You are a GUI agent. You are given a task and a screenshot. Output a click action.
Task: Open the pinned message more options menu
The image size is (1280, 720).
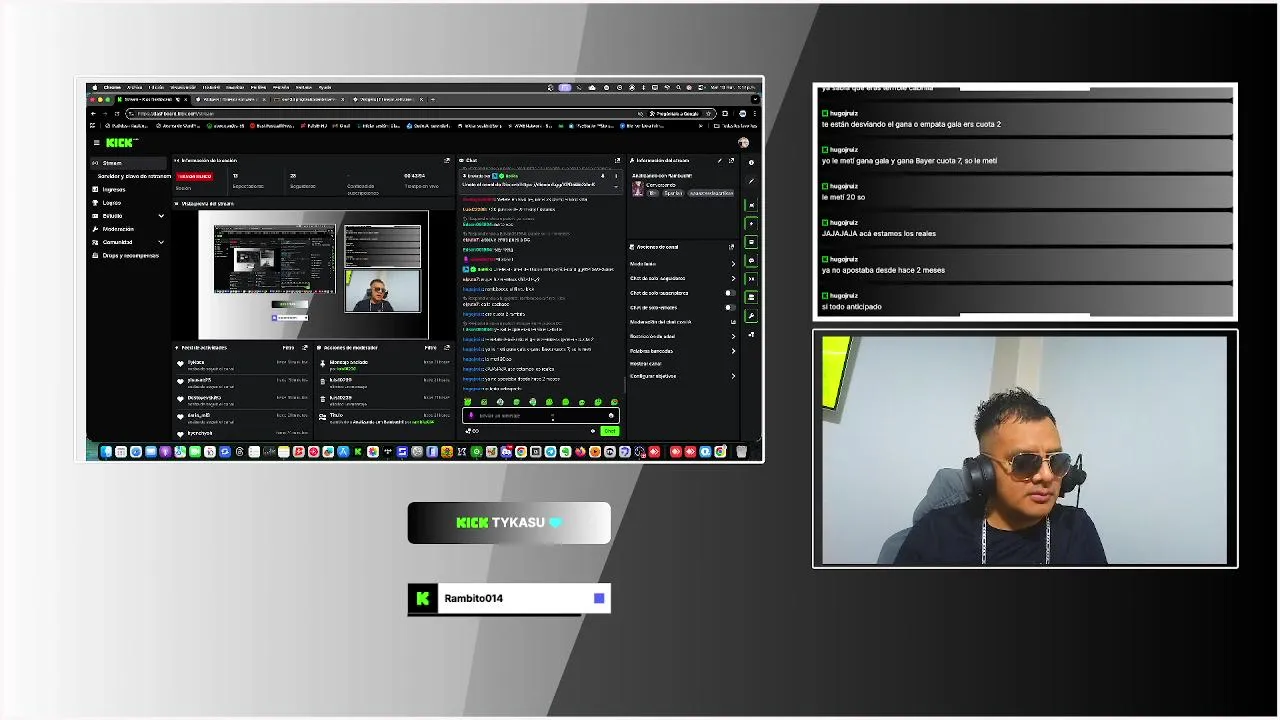616,176
